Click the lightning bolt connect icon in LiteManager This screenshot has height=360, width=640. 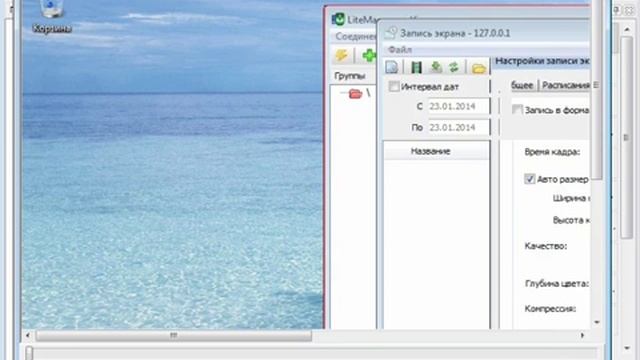click(x=342, y=56)
